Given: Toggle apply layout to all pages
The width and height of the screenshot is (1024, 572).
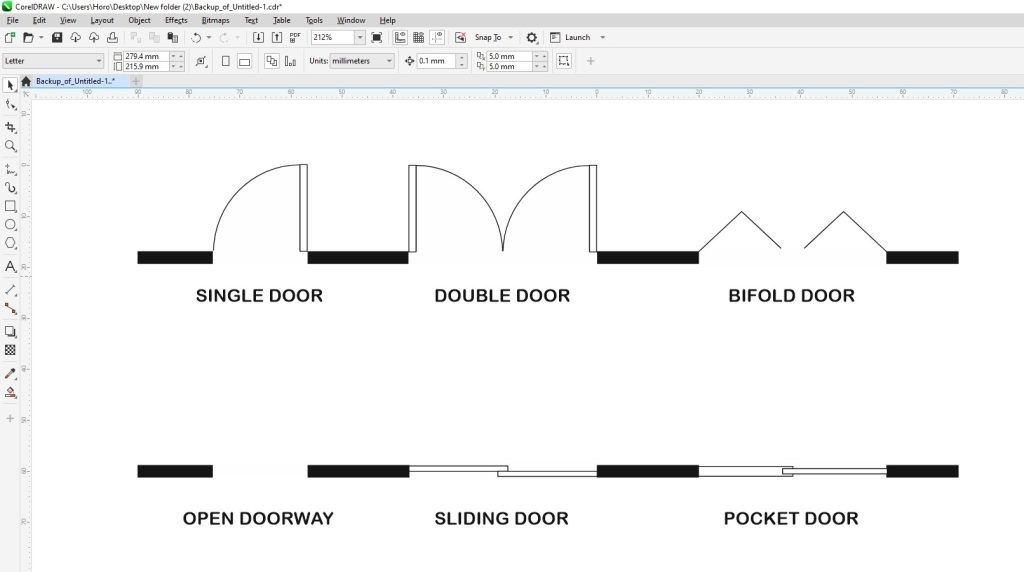Looking at the screenshot, I should coord(272,61).
